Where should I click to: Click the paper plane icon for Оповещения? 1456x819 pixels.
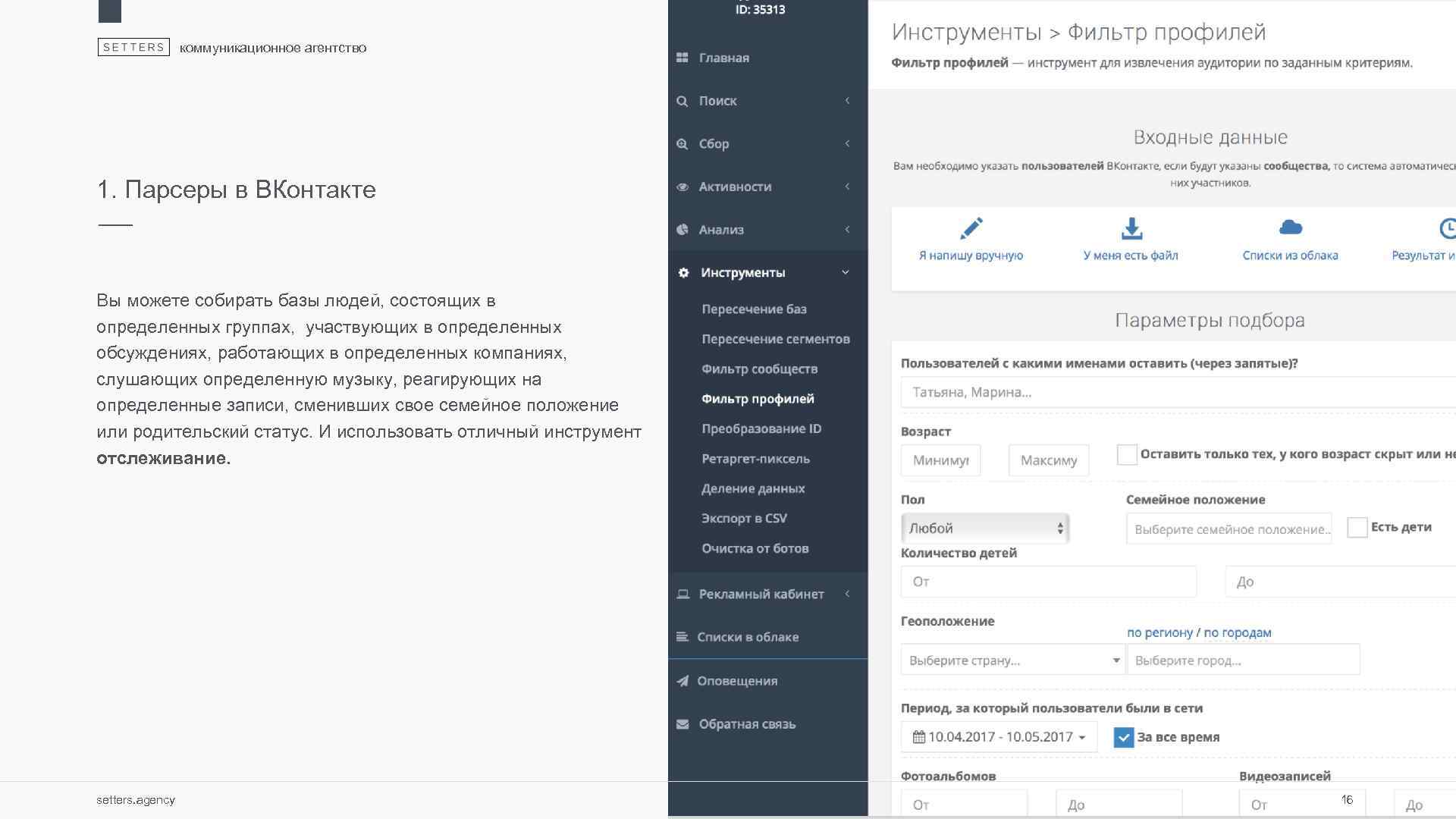(682, 681)
